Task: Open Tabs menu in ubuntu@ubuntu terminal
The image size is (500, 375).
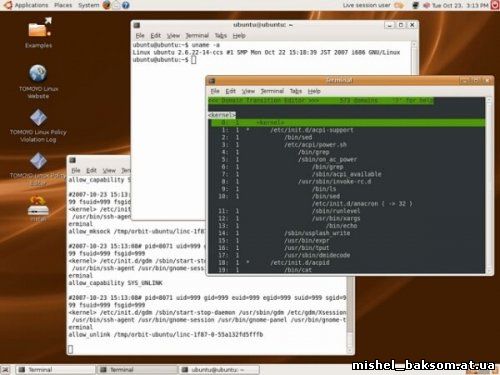Action: point(220,36)
